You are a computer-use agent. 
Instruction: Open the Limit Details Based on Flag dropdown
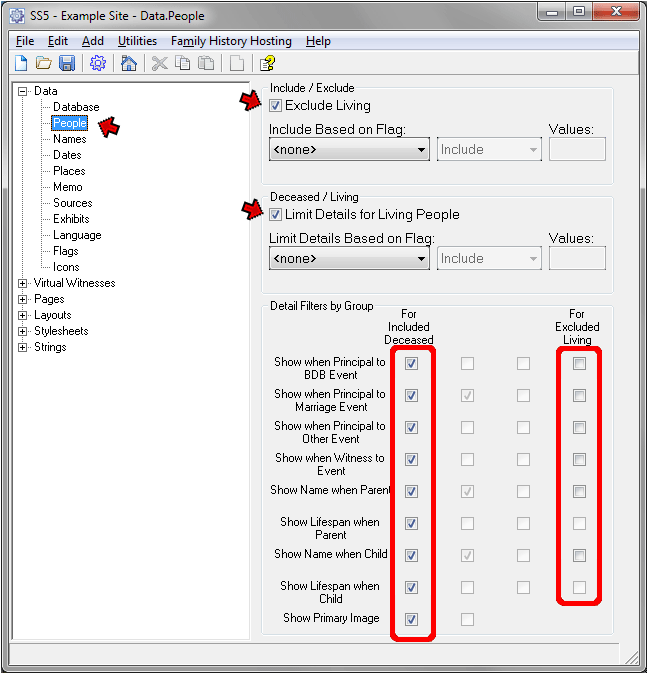click(x=349, y=259)
